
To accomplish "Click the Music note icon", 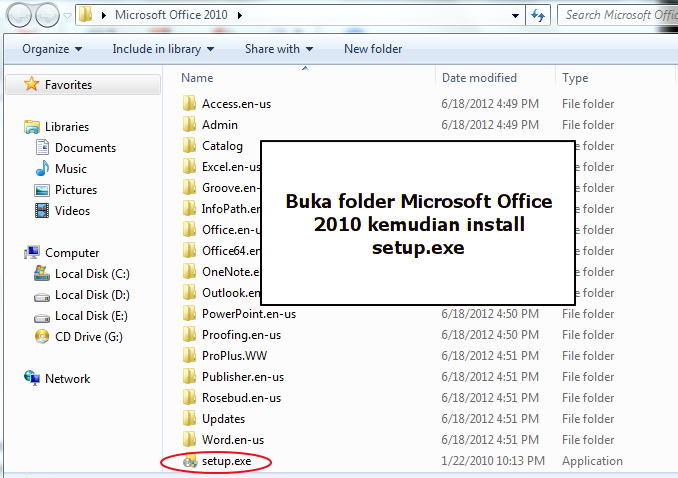I will [42, 168].
